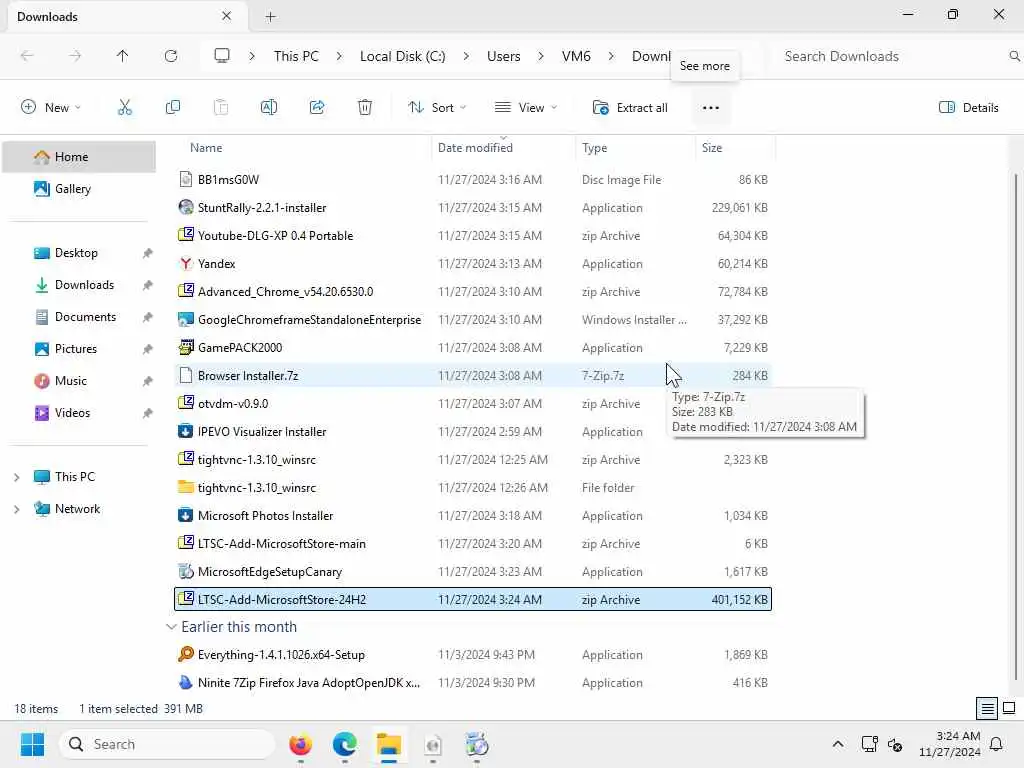
Task: Expand This PC in navigation pane
Action: (16, 477)
